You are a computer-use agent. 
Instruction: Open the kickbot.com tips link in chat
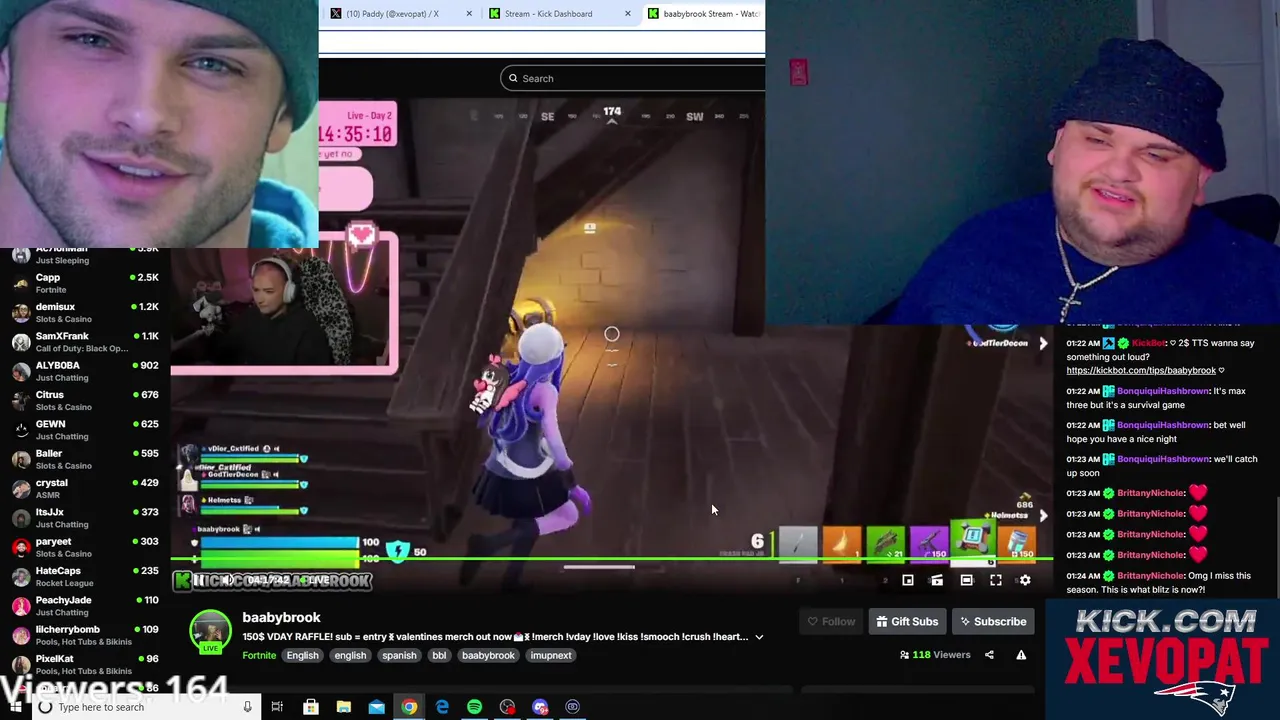[1141, 370]
